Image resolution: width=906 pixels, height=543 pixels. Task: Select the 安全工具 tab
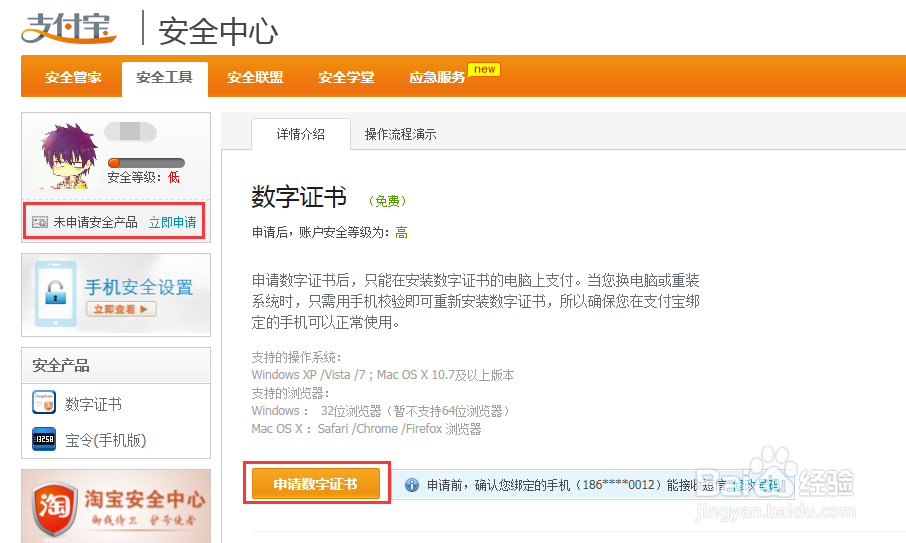165,77
